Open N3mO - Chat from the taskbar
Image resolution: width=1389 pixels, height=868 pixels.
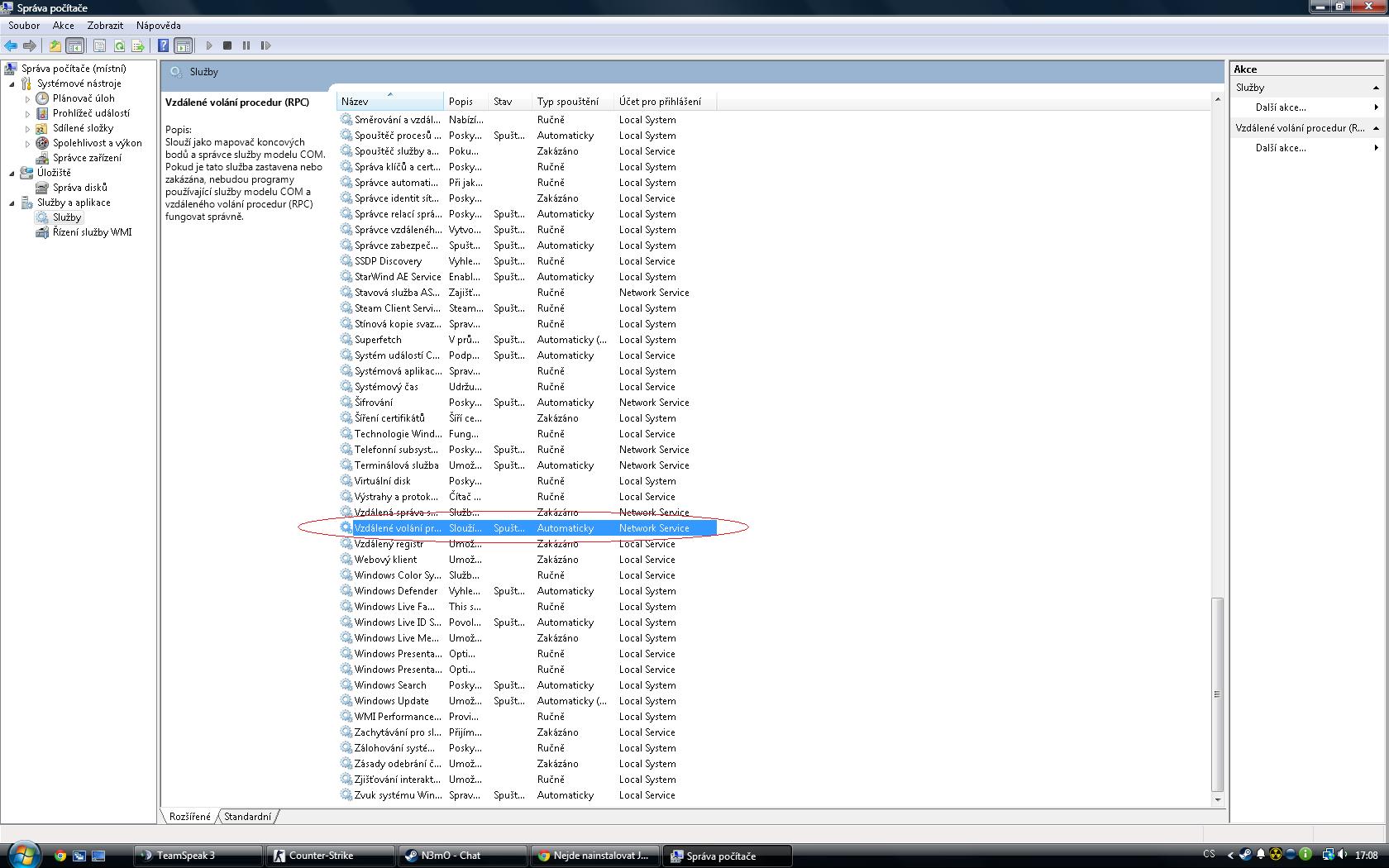(x=463, y=856)
